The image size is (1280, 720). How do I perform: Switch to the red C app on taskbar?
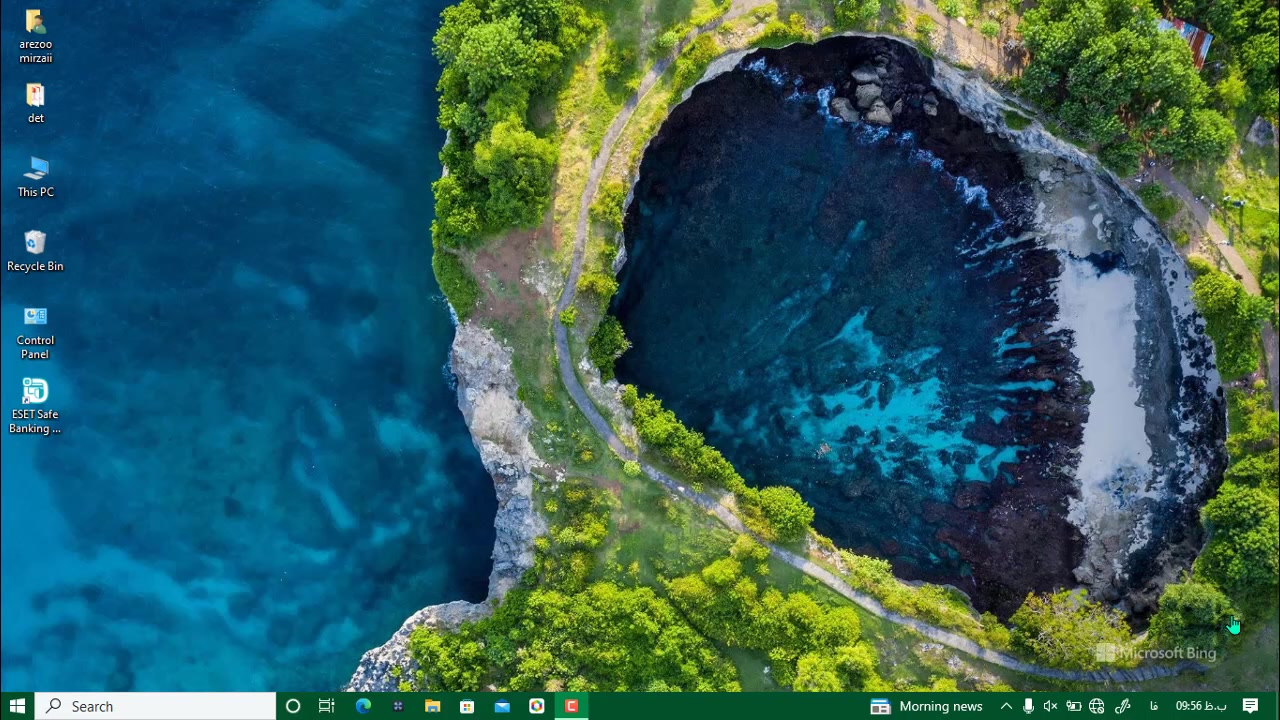[571, 706]
